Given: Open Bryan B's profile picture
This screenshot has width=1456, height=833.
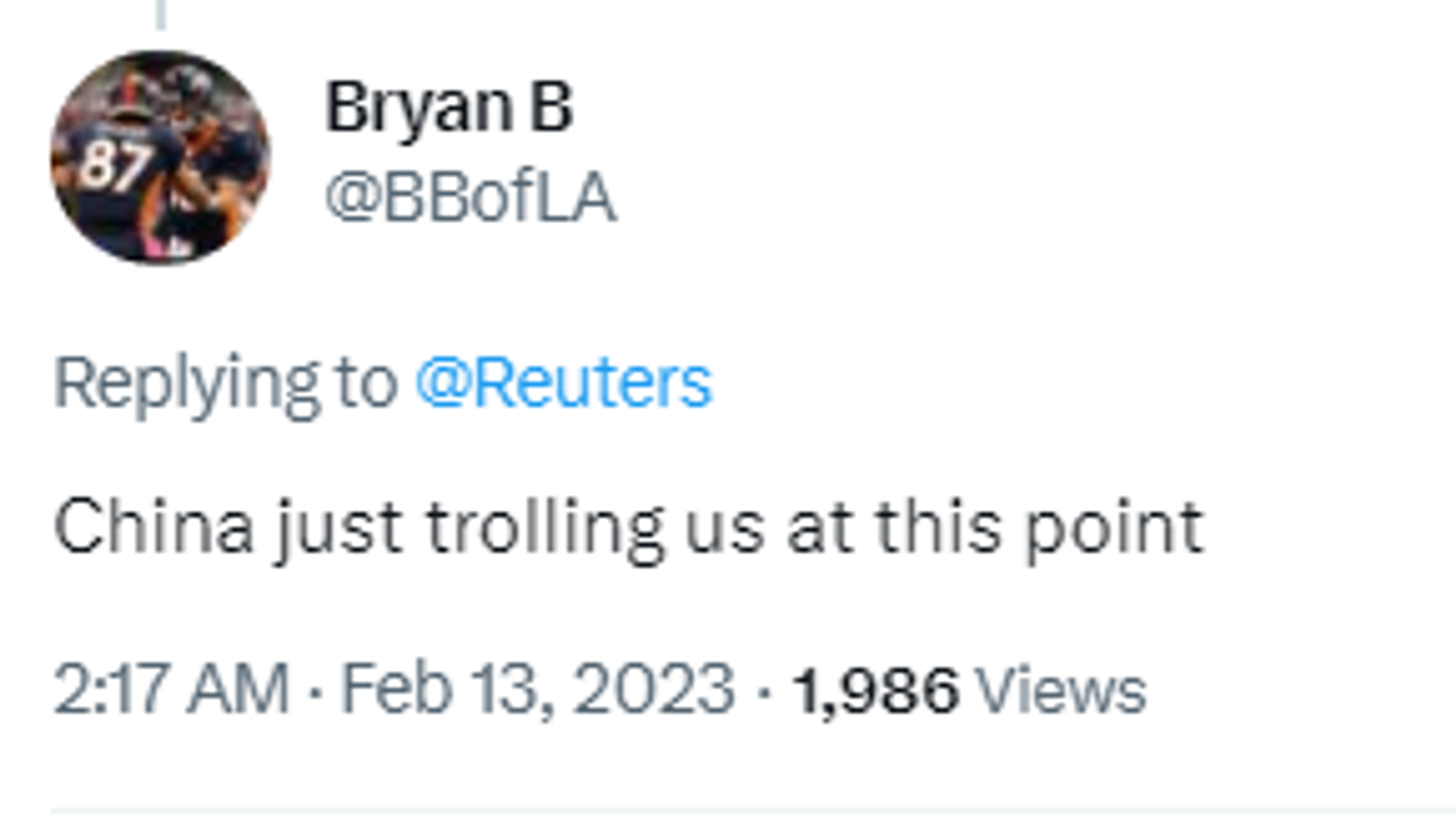Looking at the screenshot, I should point(160,158).
